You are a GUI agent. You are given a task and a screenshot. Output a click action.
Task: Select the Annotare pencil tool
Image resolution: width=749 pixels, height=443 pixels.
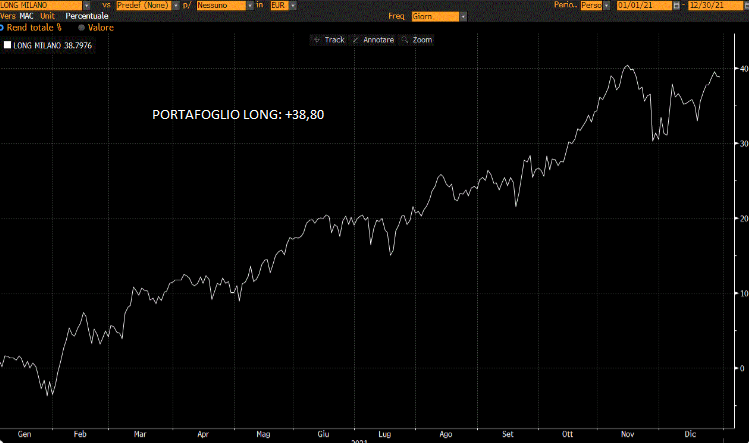pyautogui.click(x=374, y=40)
